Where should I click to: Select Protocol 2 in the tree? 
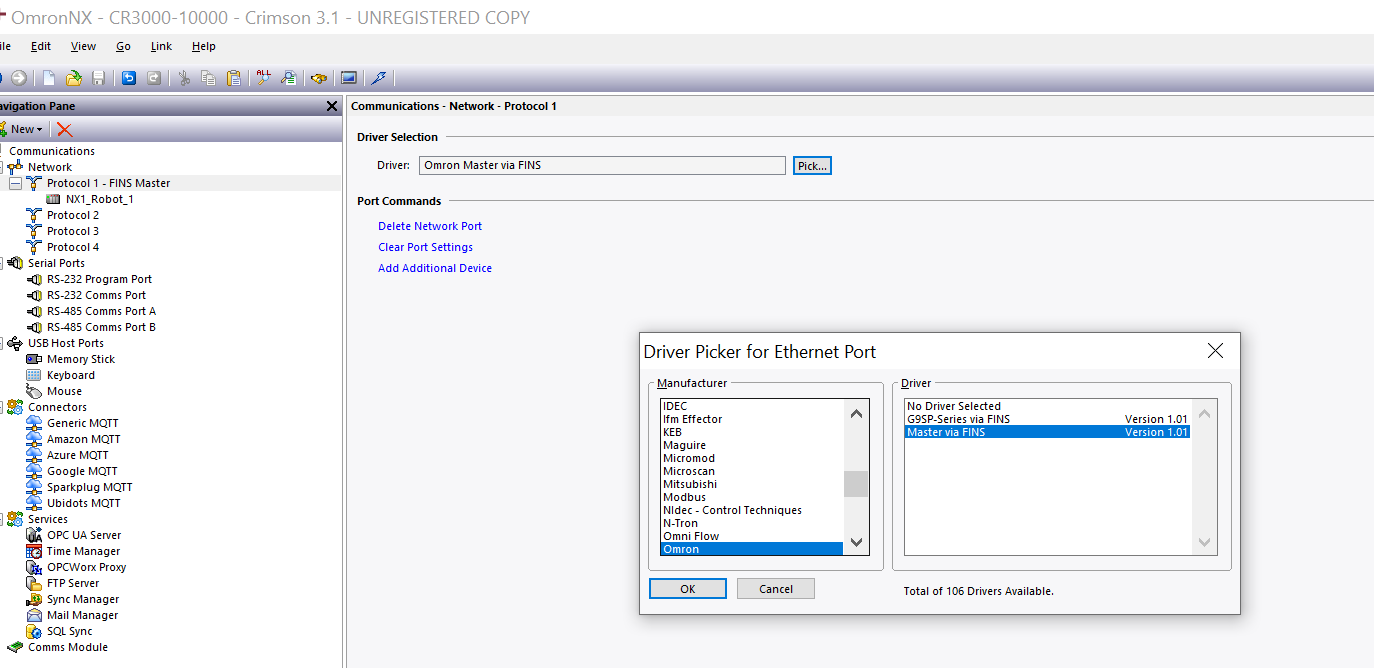pos(73,215)
